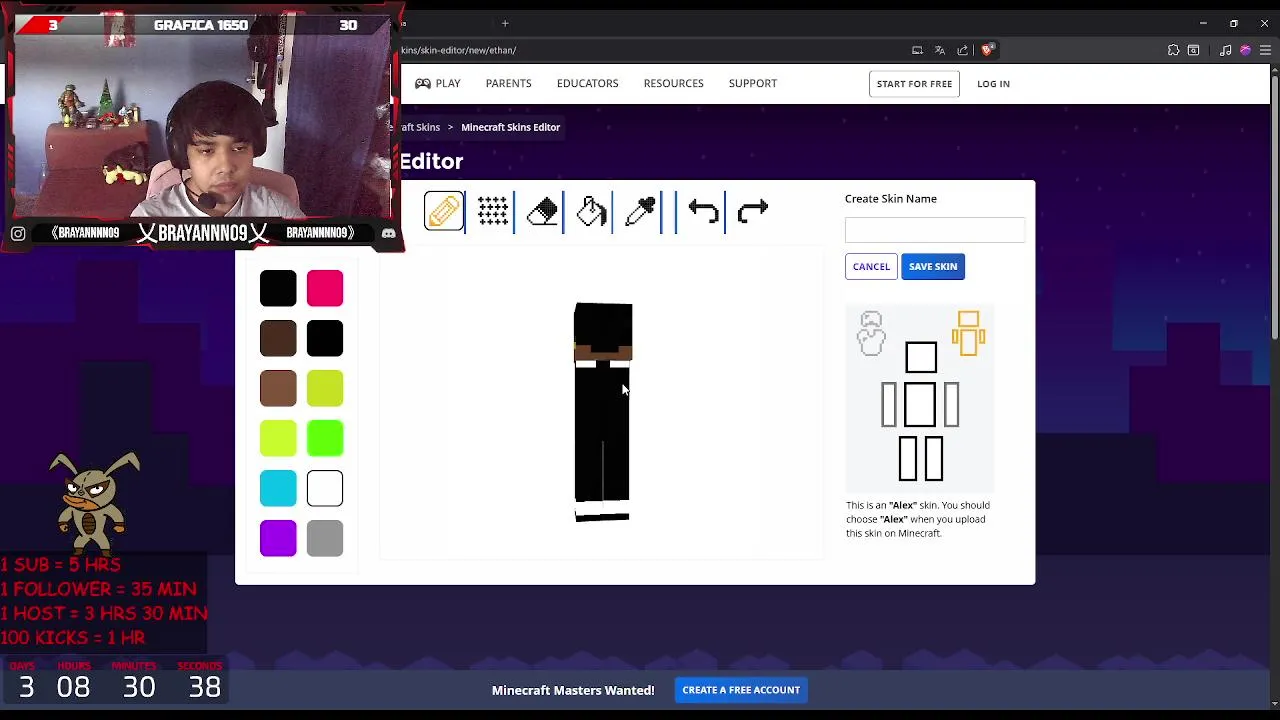Pick the pink color swatch

pos(325,288)
